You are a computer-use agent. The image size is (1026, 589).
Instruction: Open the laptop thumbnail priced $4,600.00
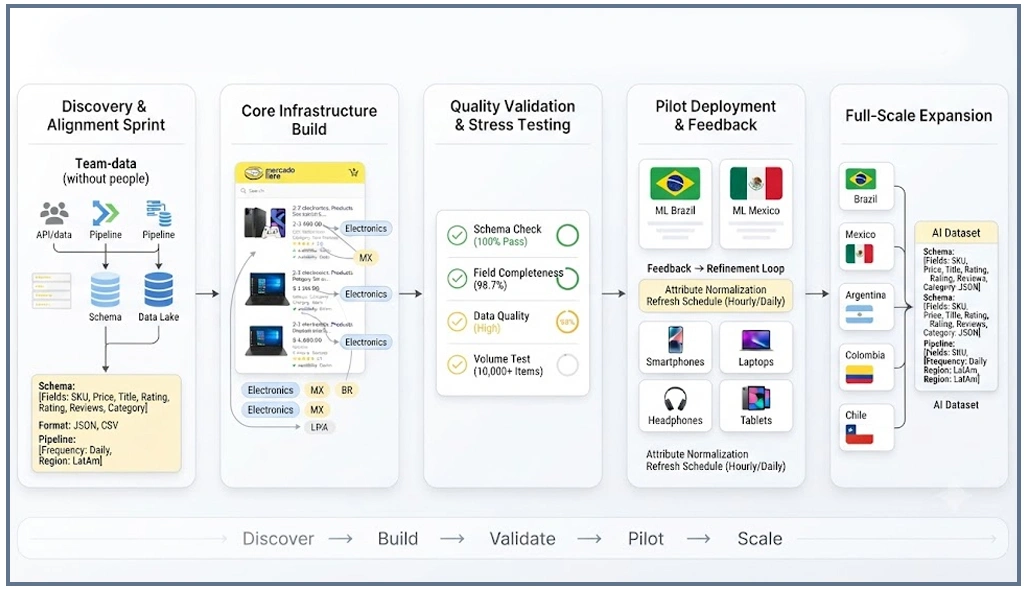click(265, 340)
